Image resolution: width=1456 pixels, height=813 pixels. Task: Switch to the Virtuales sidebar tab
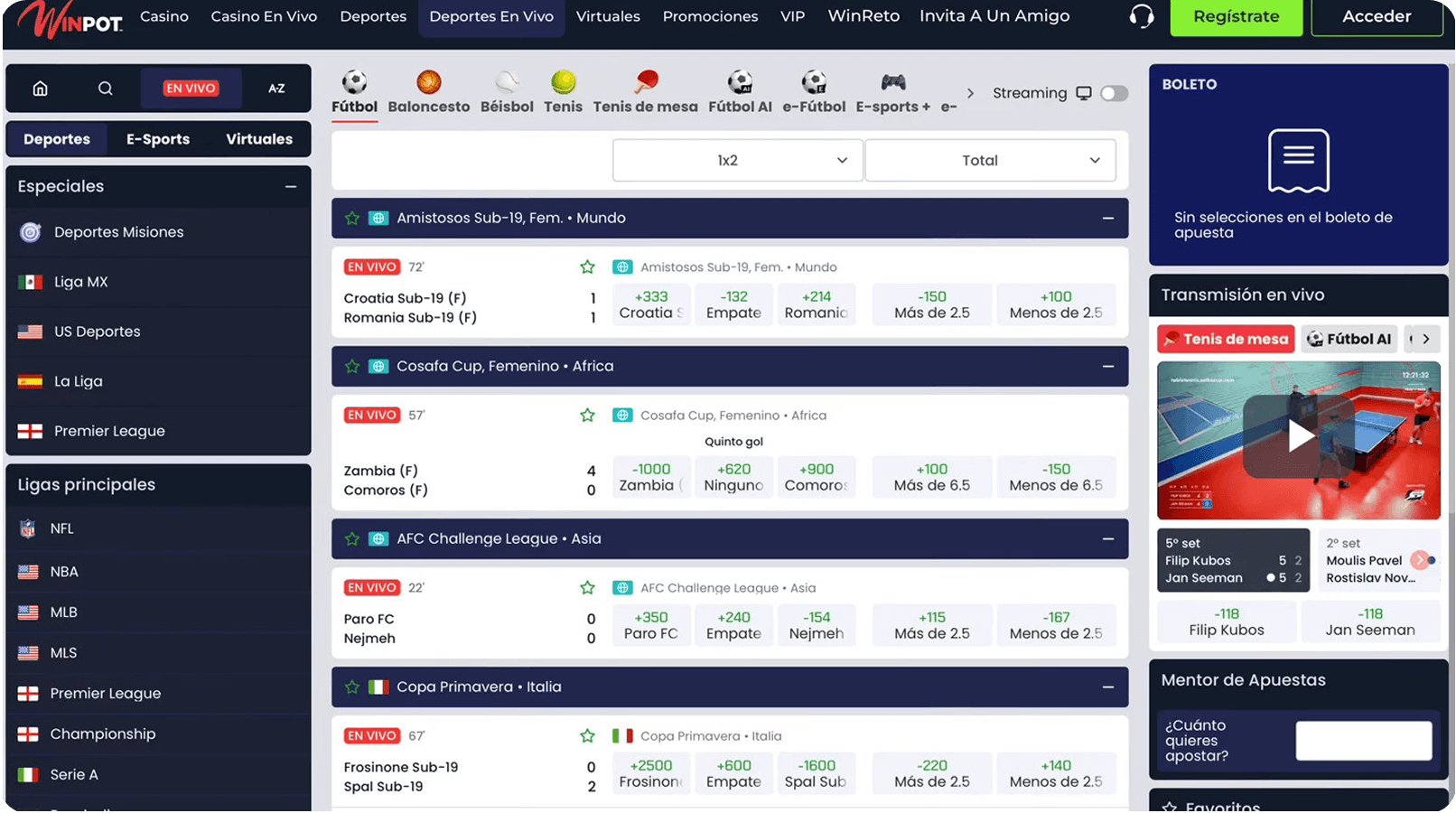pyautogui.click(x=259, y=139)
